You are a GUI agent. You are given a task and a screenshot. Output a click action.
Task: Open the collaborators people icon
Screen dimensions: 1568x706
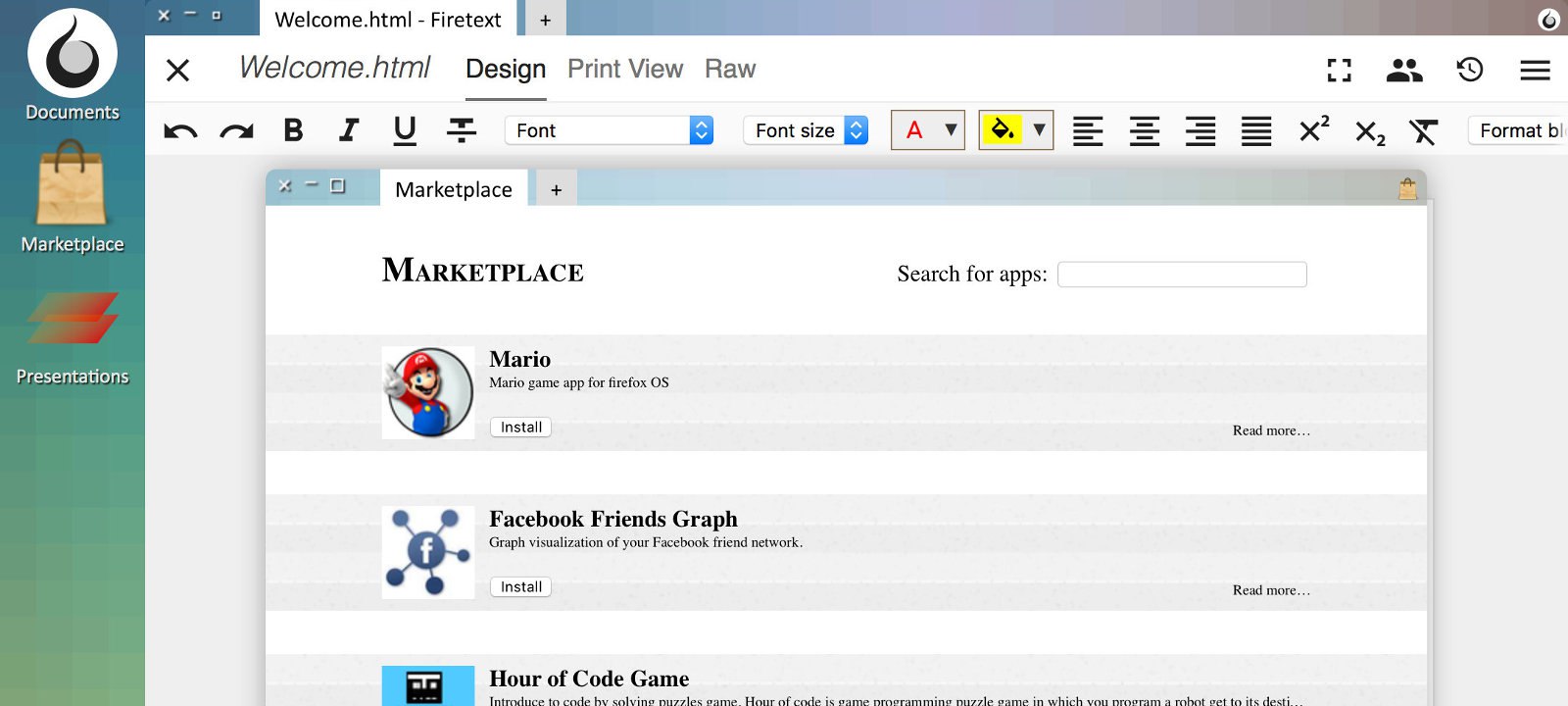[1404, 70]
